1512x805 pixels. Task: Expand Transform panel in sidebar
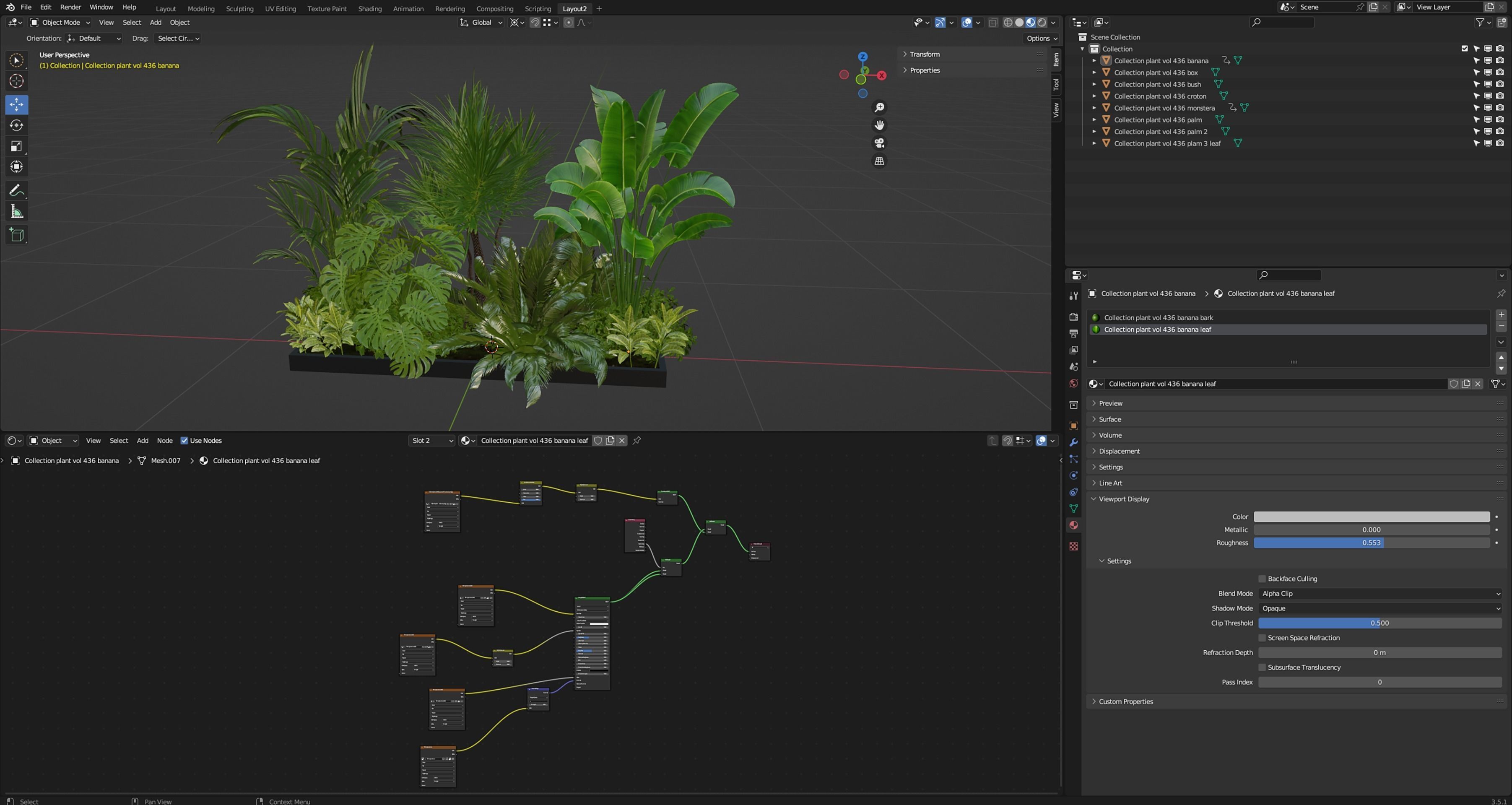(925, 54)
